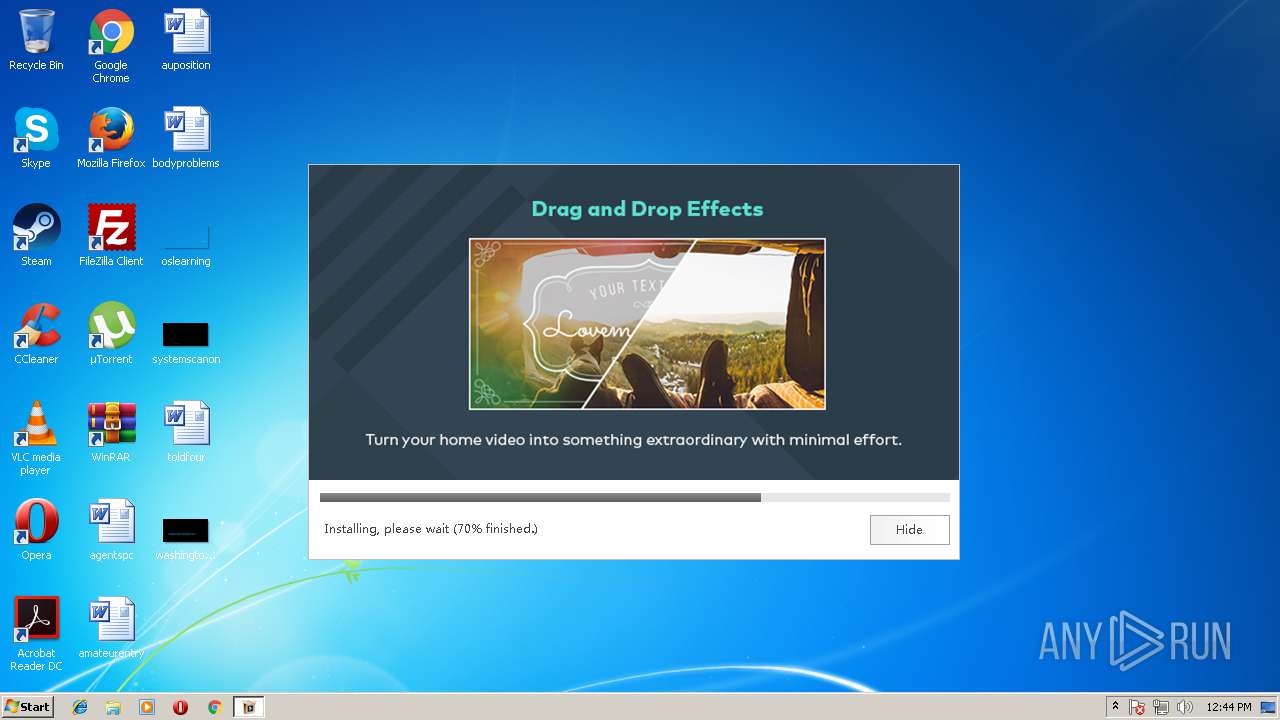
Task: Launch Mozilla Firefox from desktop
Action: (x=111, y=139)
